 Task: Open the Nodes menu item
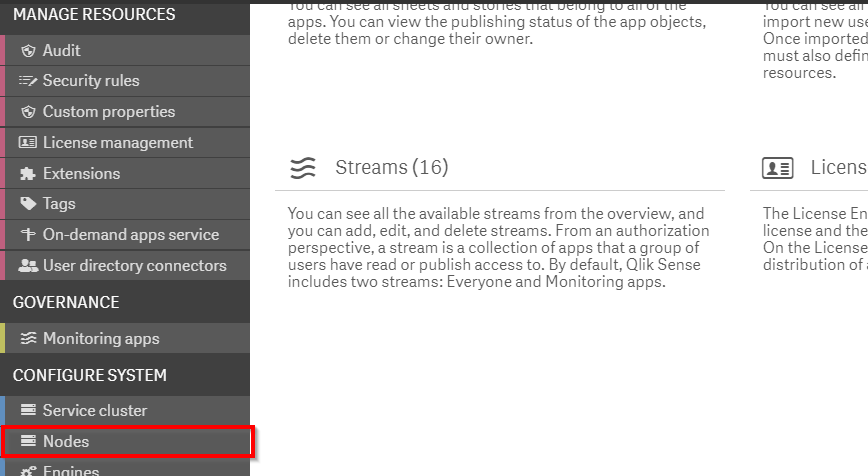tap(127, 442)
